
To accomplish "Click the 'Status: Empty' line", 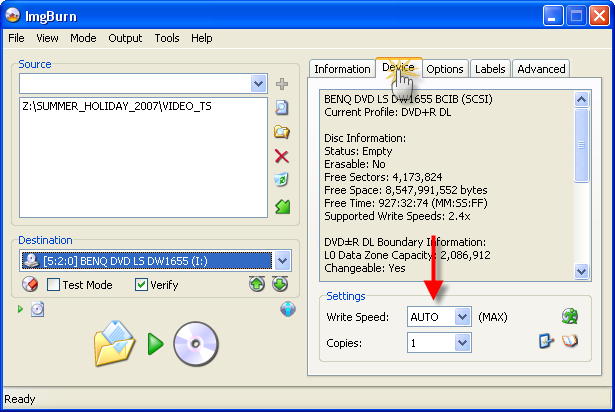I will (358, 151).
